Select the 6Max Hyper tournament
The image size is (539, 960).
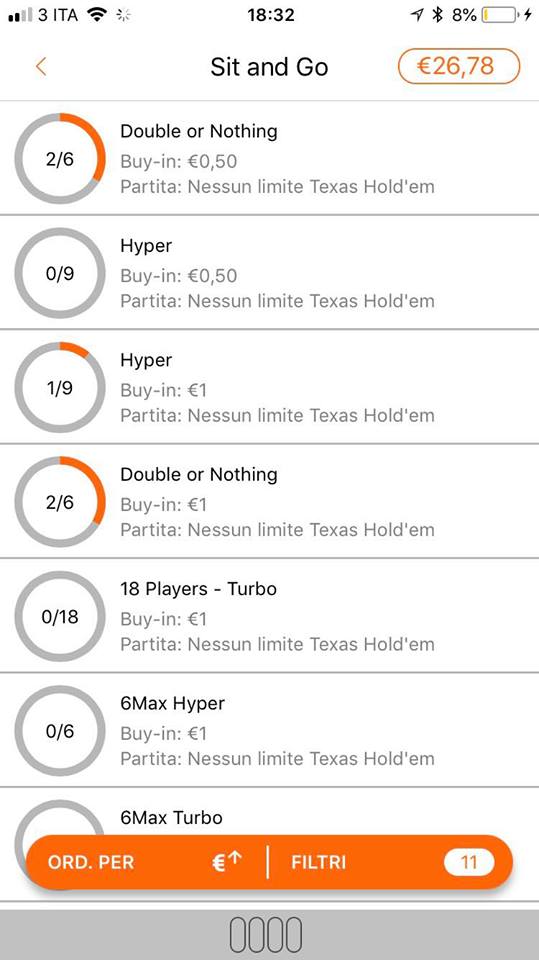pyautogui.click(x=270, y=730)
